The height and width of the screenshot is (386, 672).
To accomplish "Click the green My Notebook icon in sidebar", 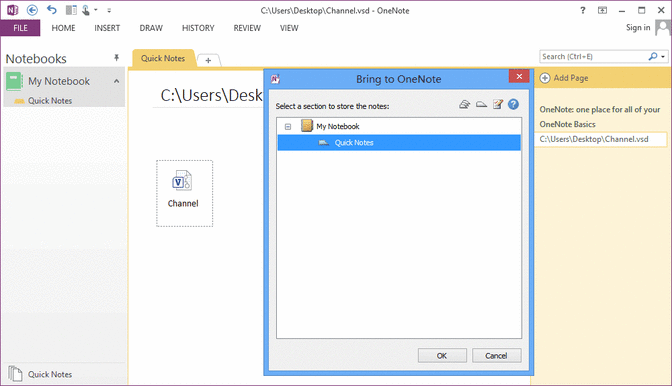I will [x=14, y=81].
